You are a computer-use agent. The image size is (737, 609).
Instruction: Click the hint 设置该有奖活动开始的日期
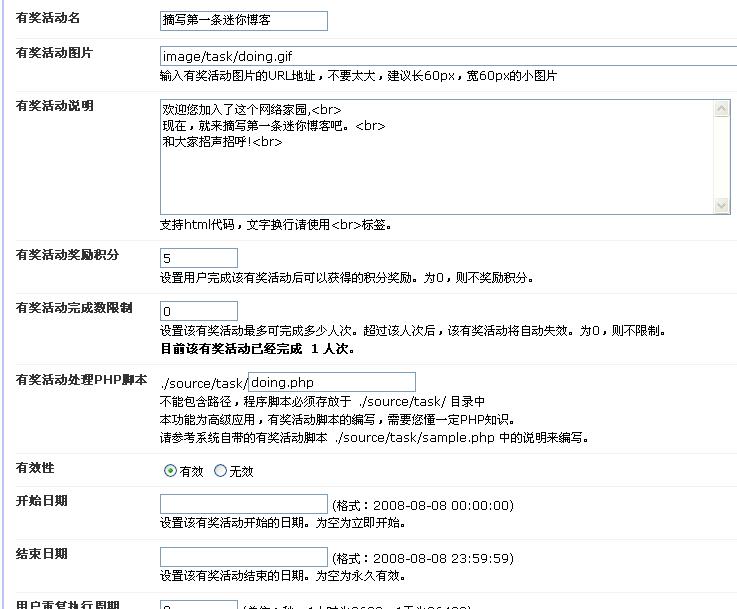pos(282,523)
